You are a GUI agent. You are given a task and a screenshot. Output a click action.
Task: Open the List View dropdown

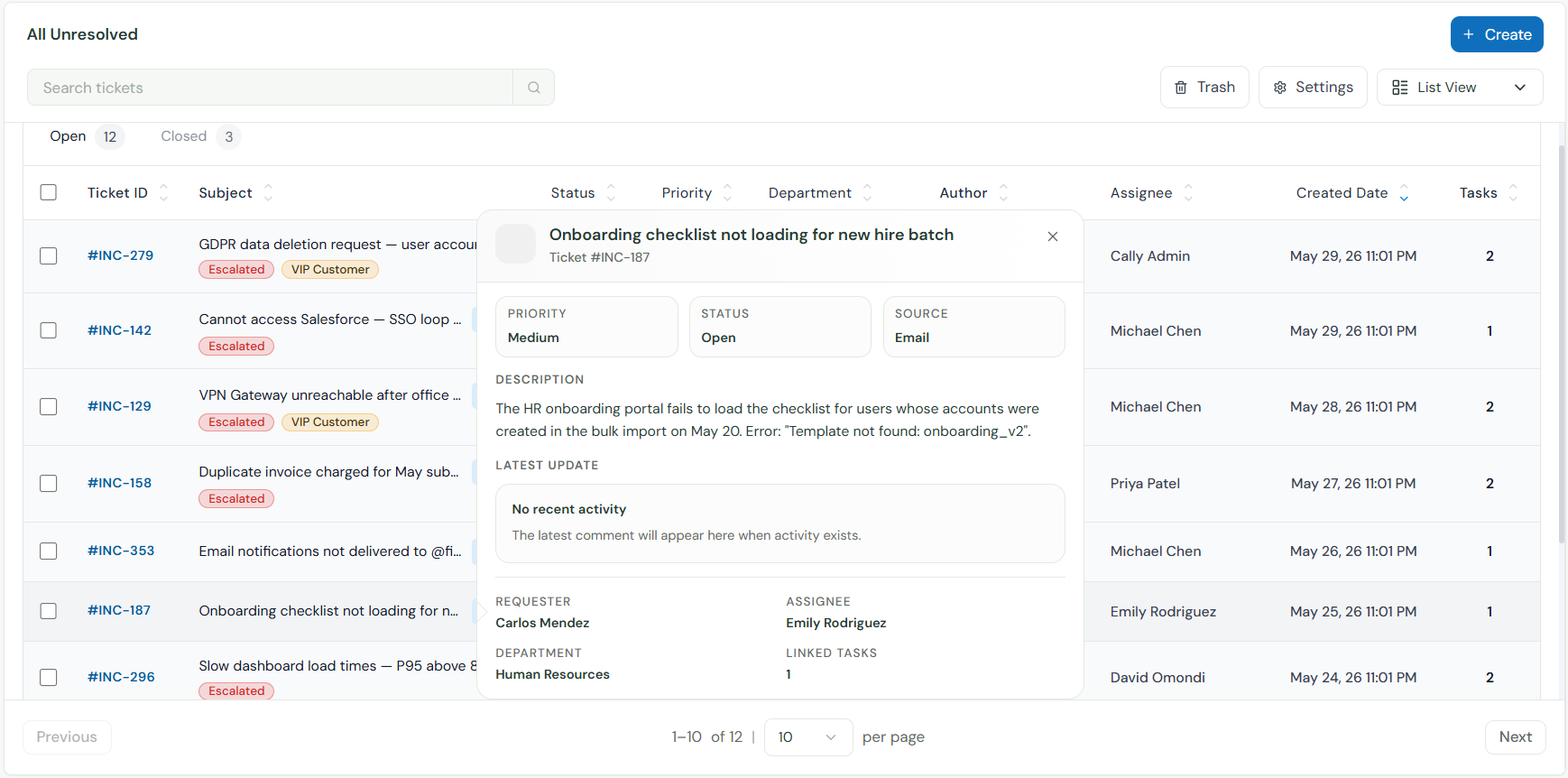(1460, 88)
